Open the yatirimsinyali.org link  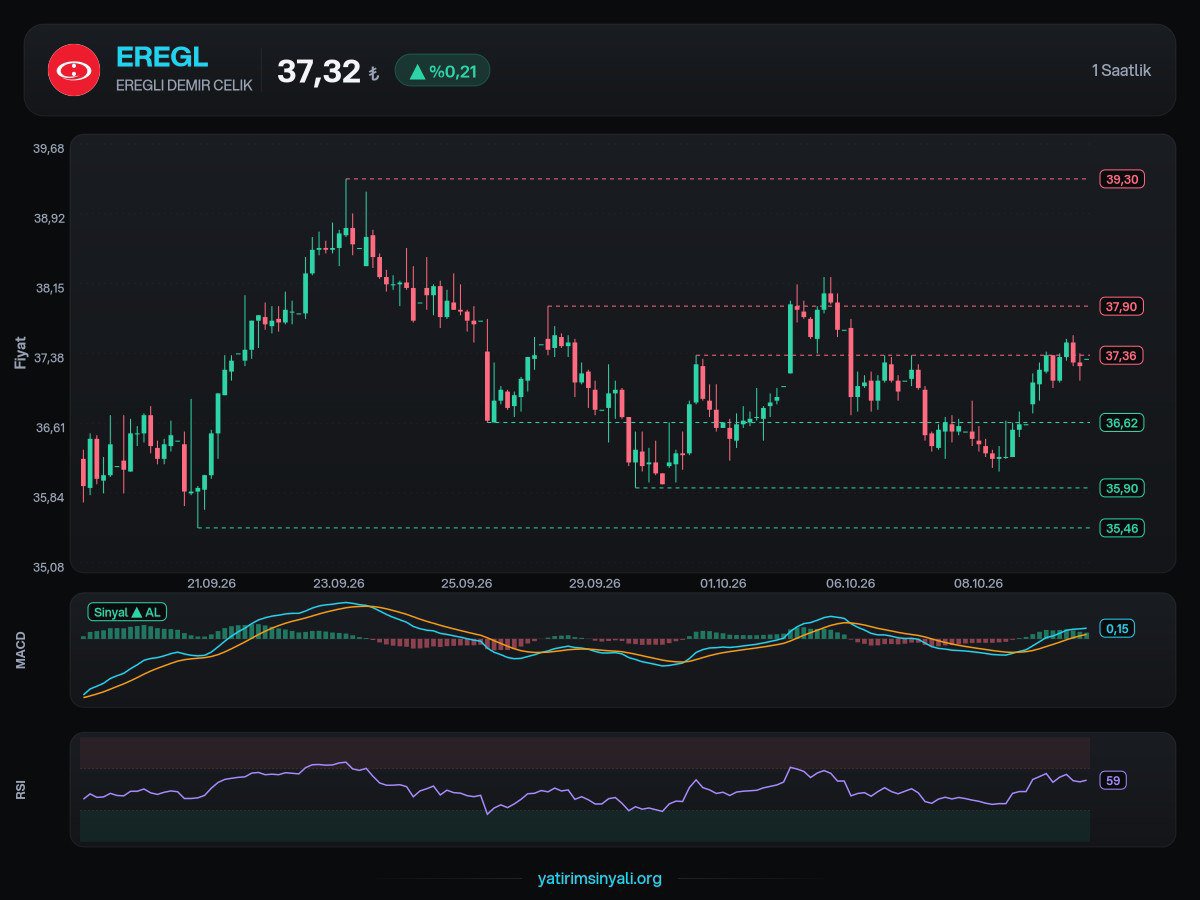[x=599, y=879]
